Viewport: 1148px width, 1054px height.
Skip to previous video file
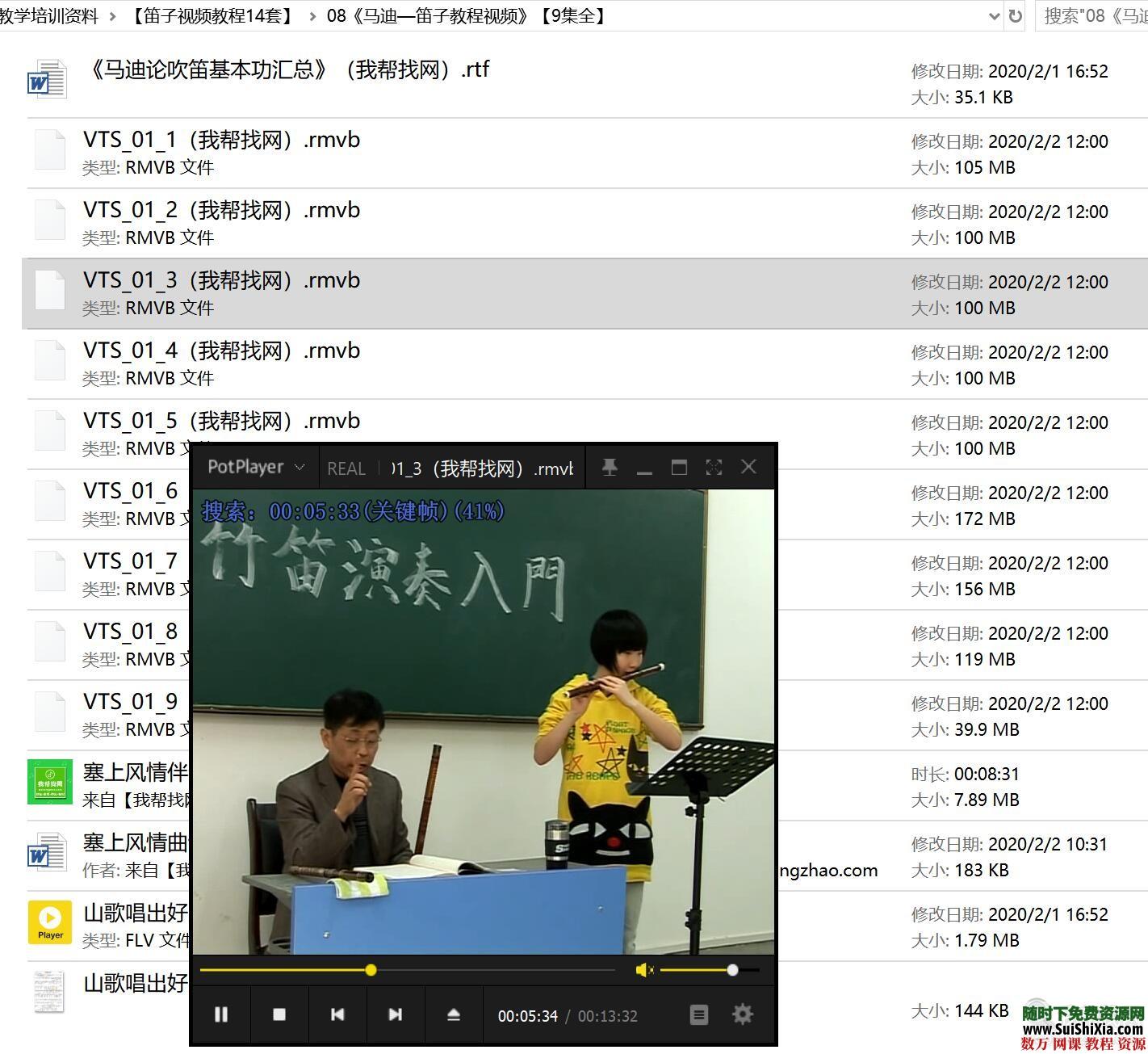click(x=337, y=1014)
